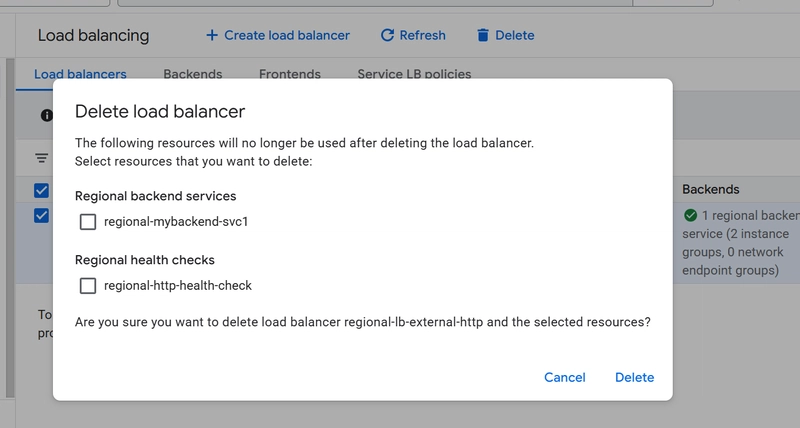This screenshot has height=428, width=800.
Task: Uncheck the selected load balancer row checkbox
Action: coord(41,215)
